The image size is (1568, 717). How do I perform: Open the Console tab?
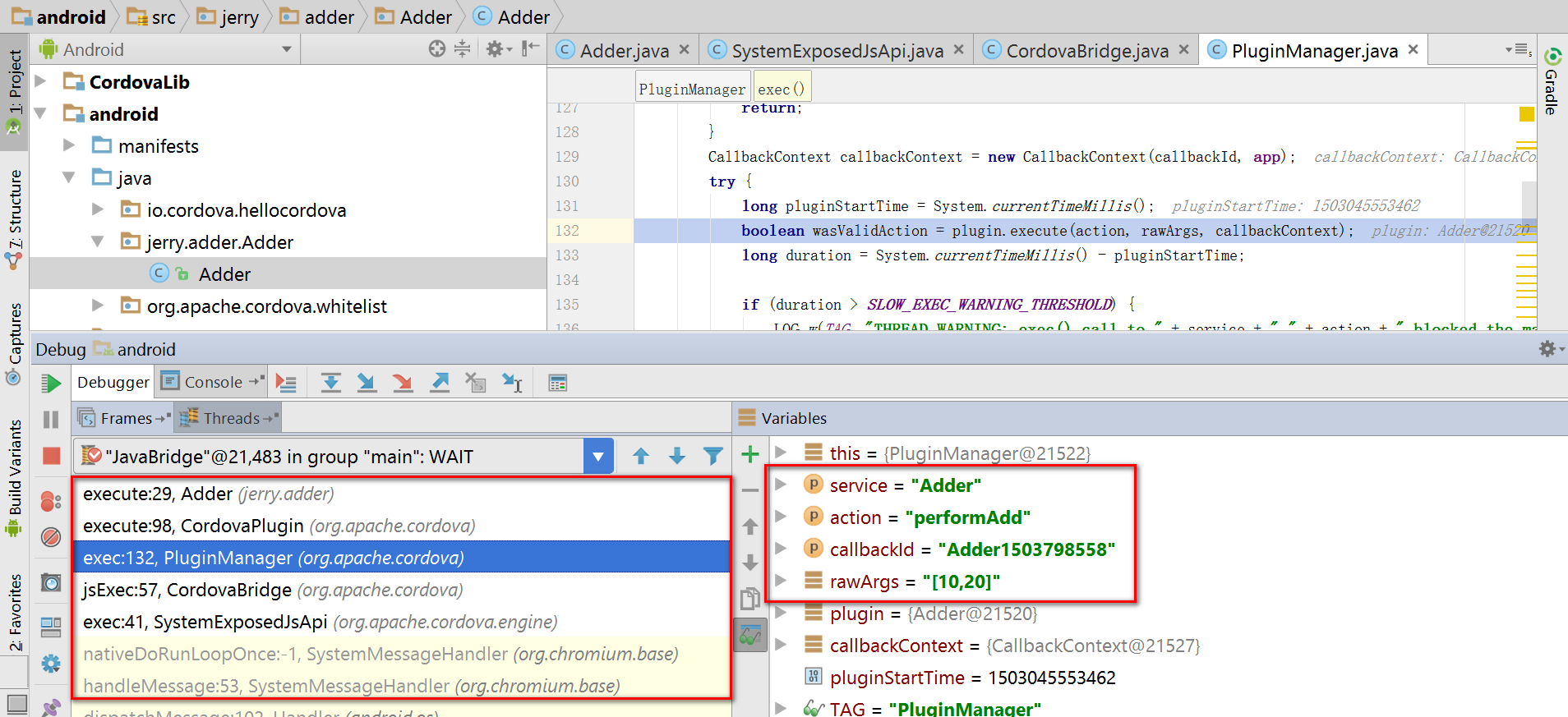(x=212, y=382)
